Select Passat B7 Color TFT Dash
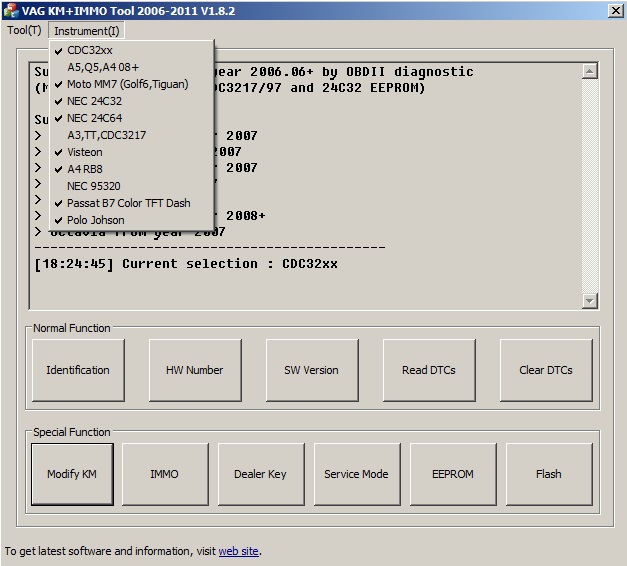This screenshot has height=566, width=627. (132, 203)
